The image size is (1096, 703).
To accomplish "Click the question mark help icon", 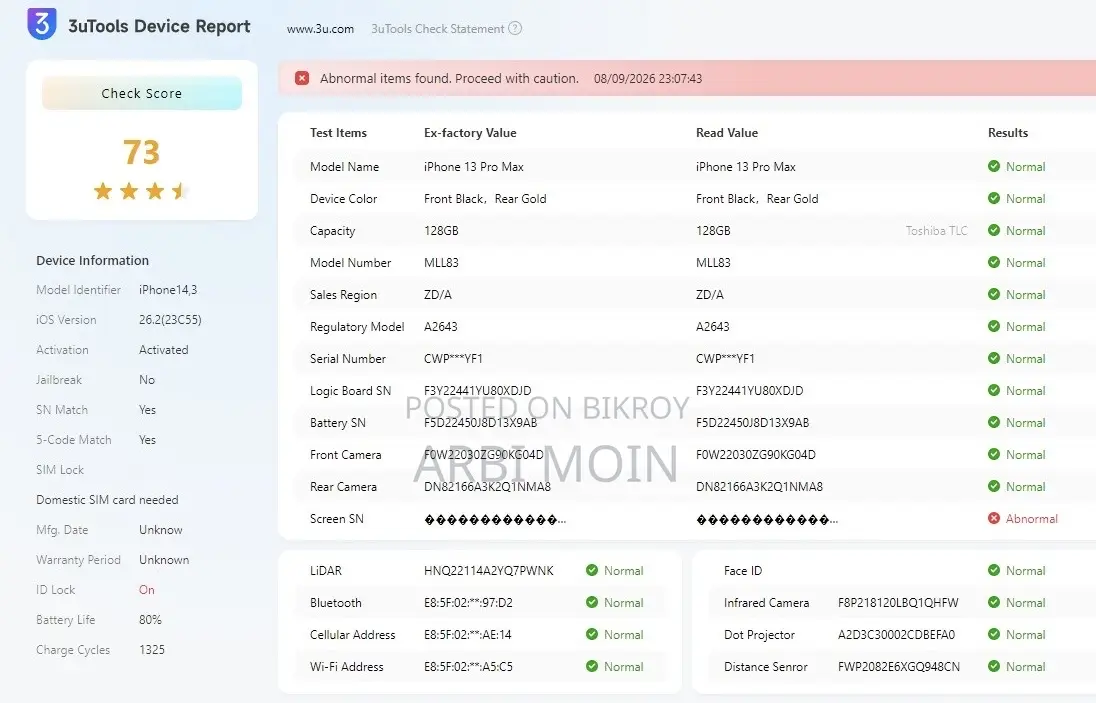I will 515,29.
